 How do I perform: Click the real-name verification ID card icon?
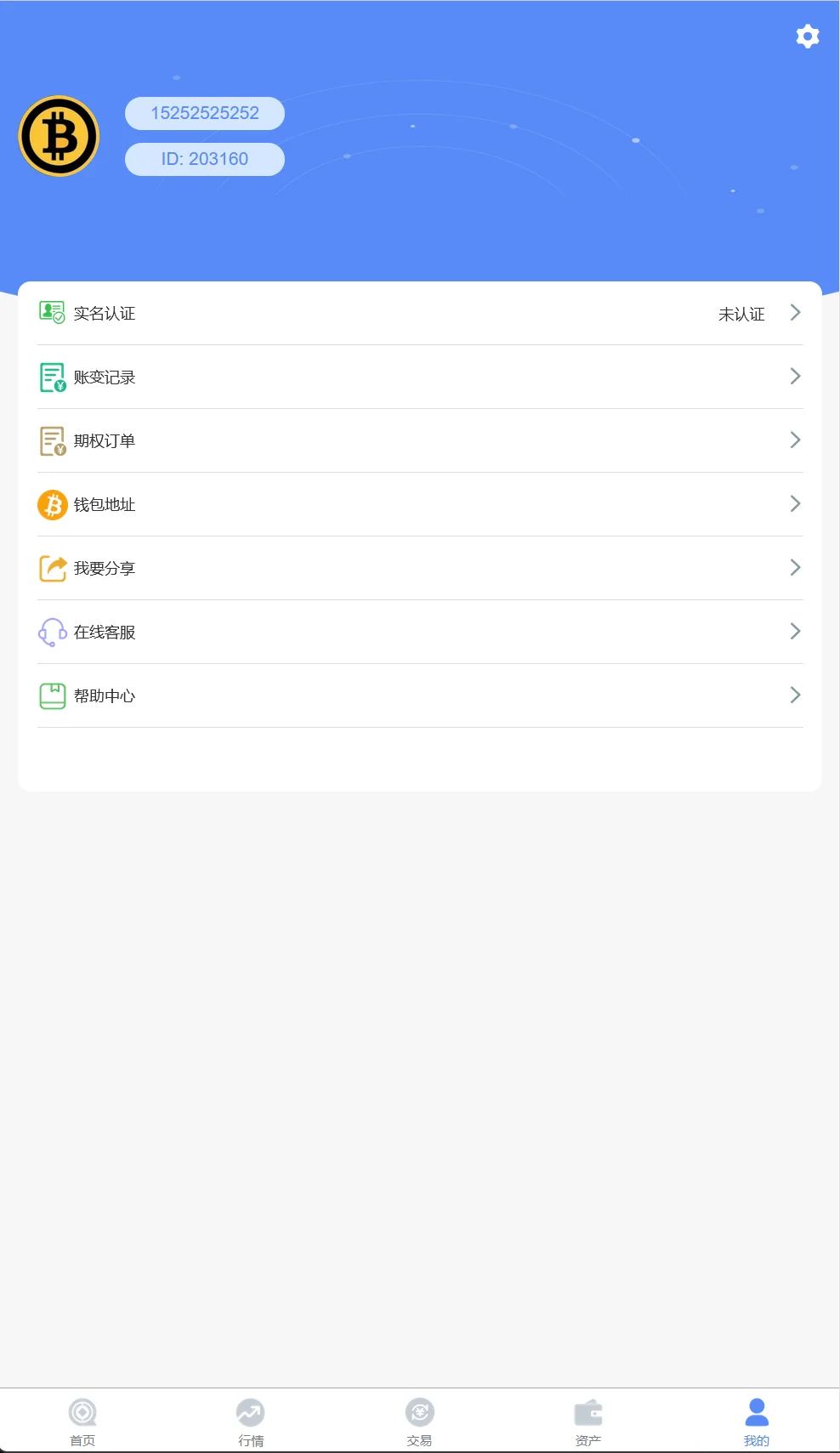tap(52, 313)
